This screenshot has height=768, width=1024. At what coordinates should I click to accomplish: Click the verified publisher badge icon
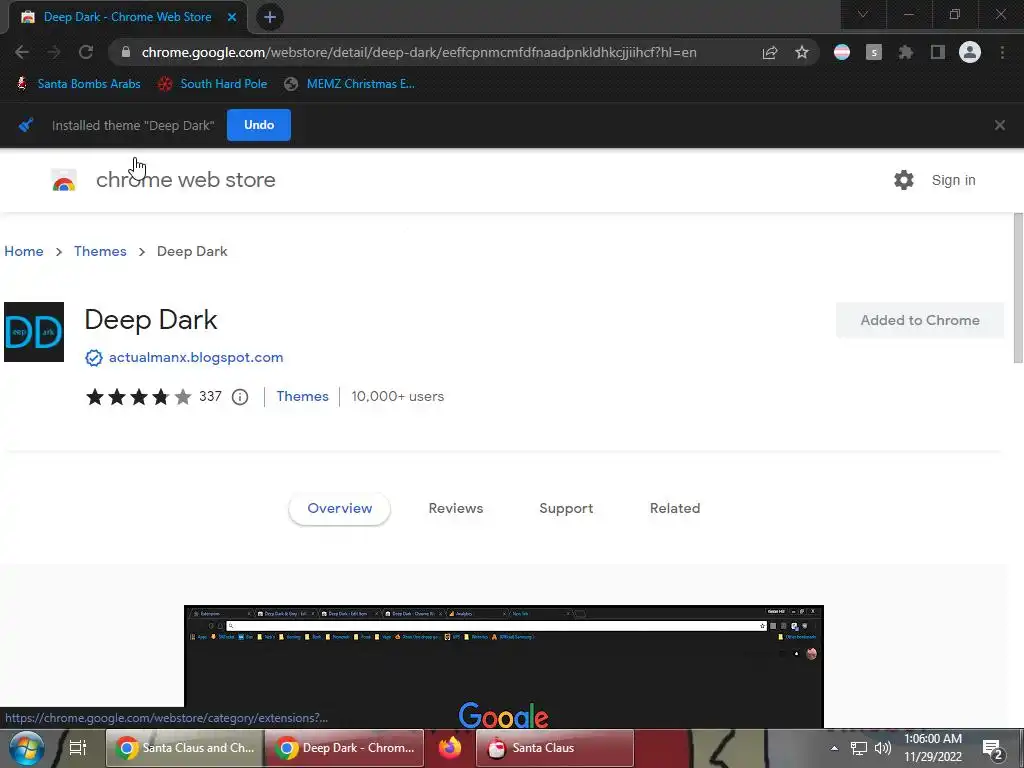93,358
